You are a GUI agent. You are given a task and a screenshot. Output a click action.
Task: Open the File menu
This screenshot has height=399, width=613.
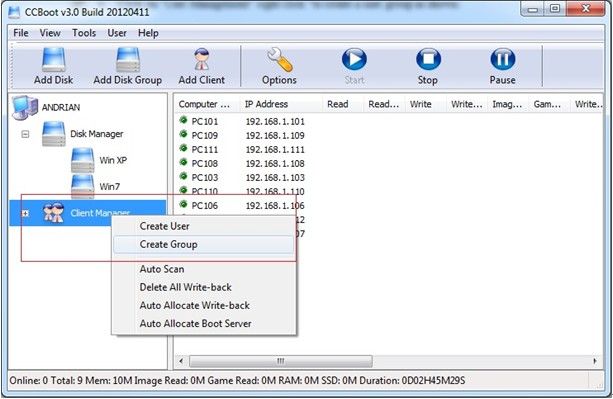pos(21,33)
